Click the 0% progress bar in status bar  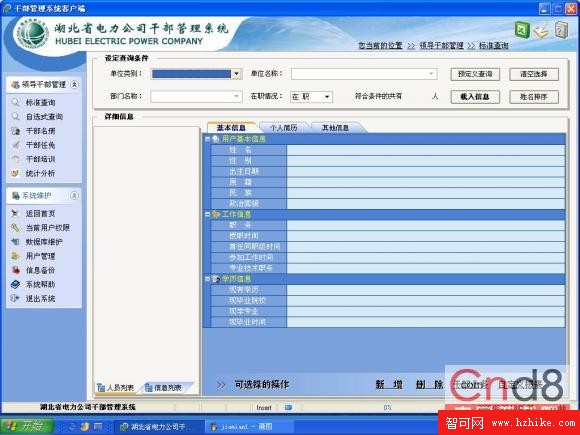tap(388, 407)
